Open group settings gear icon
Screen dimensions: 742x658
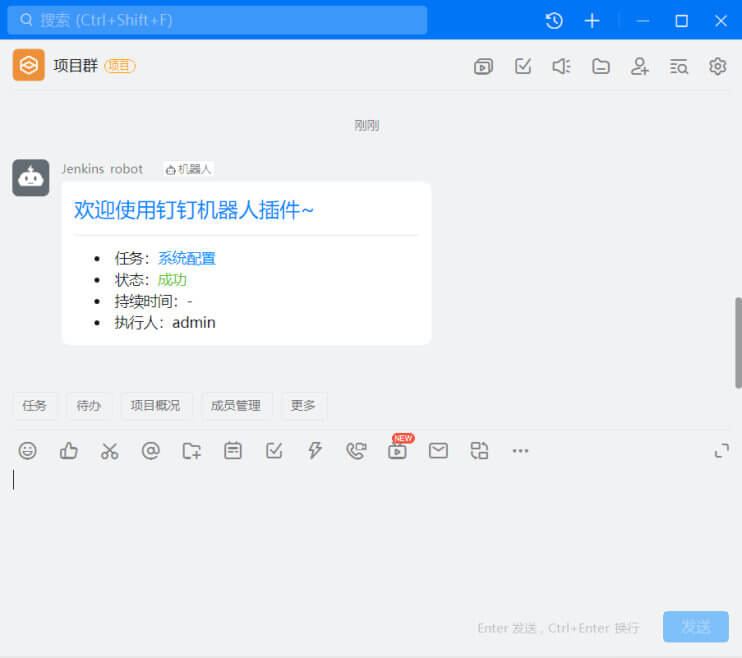[x=717, y=66]
